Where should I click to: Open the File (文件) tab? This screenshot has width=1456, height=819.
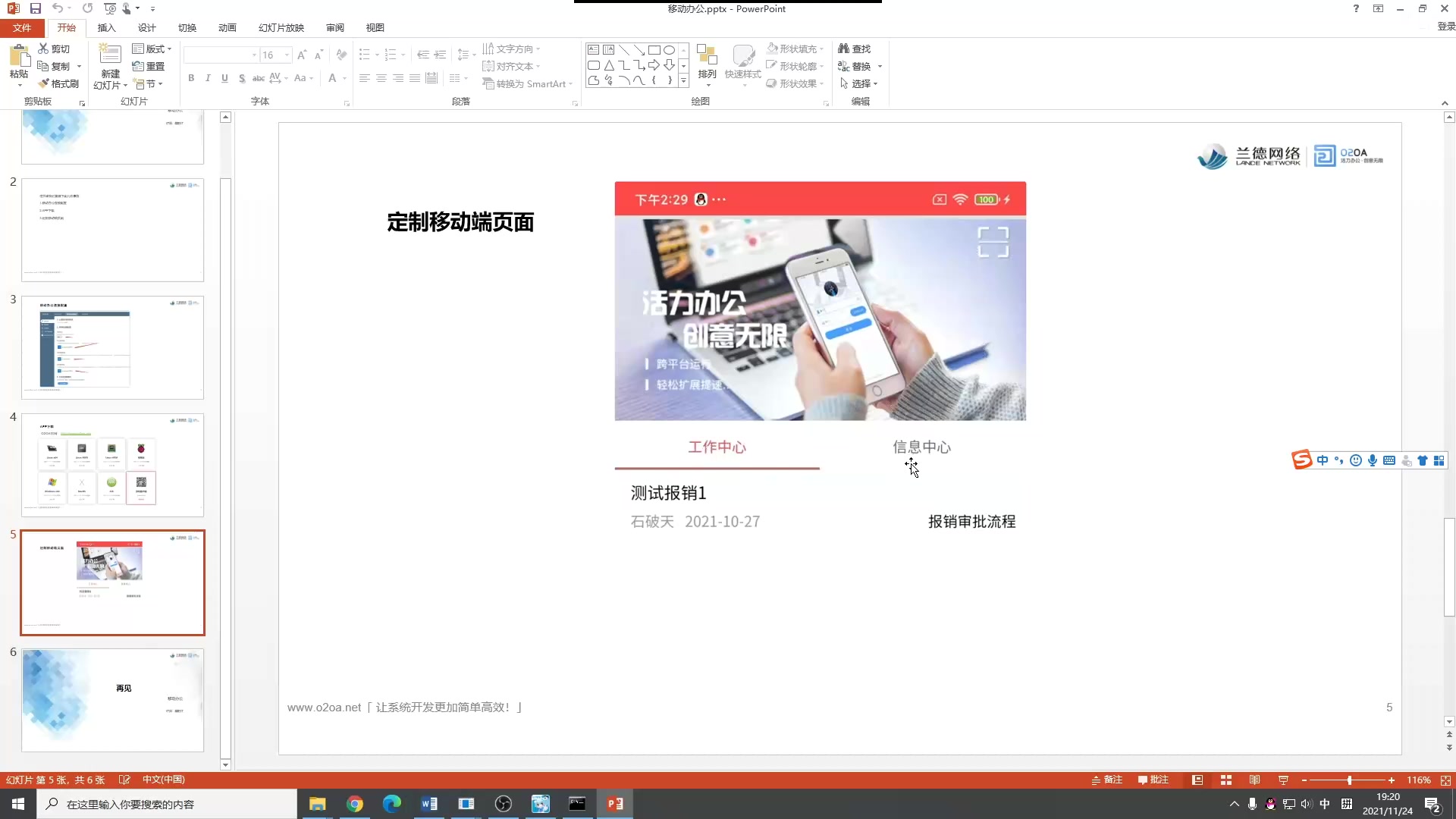pyautogui.click(x=22, y=27)
